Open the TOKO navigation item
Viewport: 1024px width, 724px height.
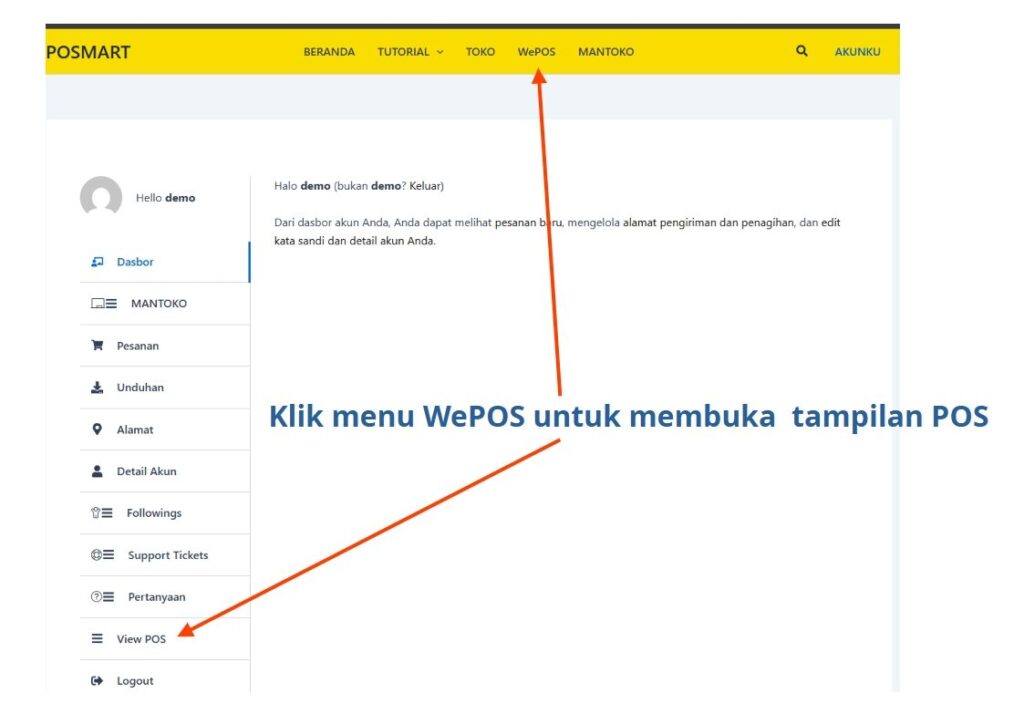pos(480,52)
